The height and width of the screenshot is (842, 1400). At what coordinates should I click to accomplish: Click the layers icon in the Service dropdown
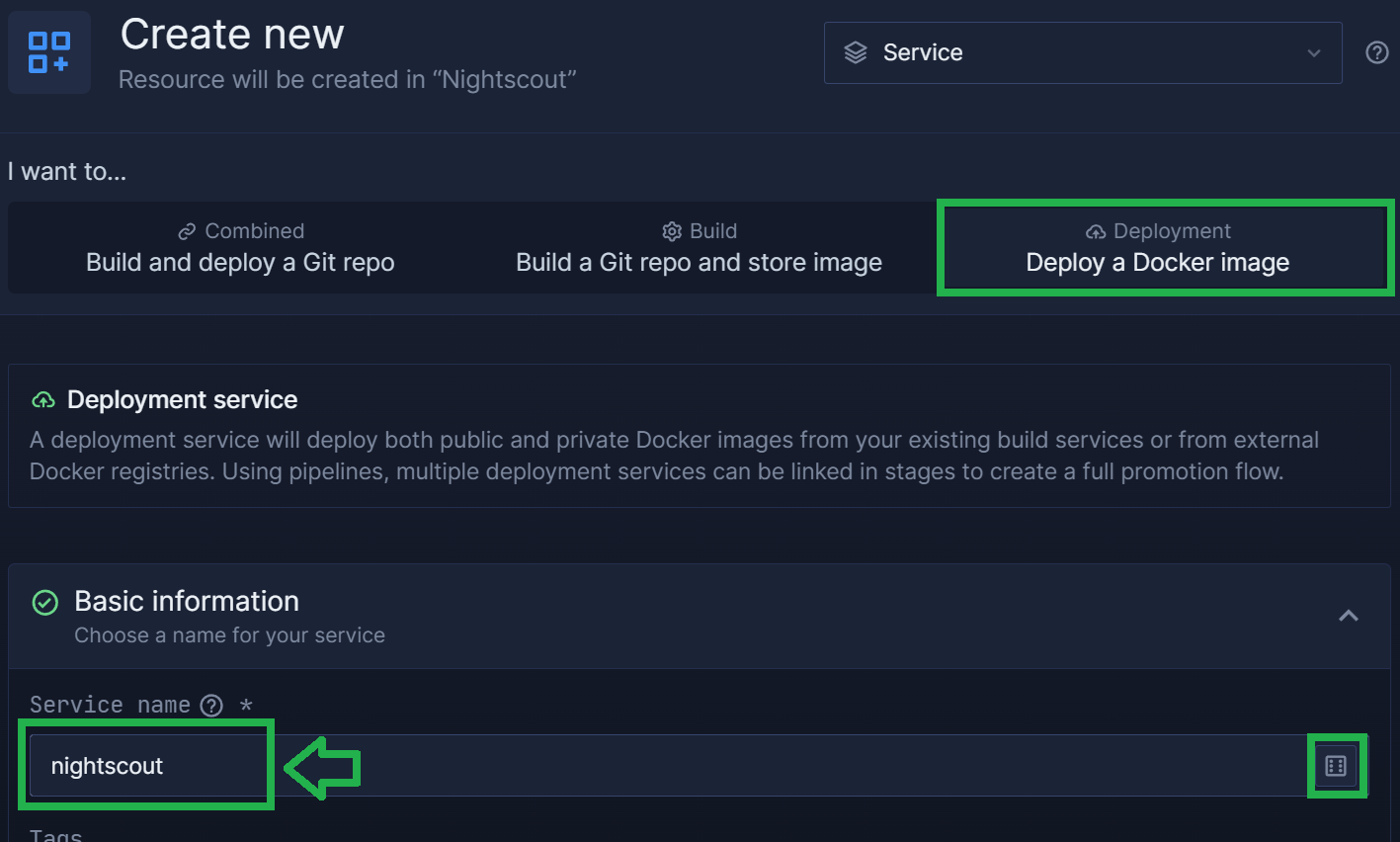[x=856, y=52]
